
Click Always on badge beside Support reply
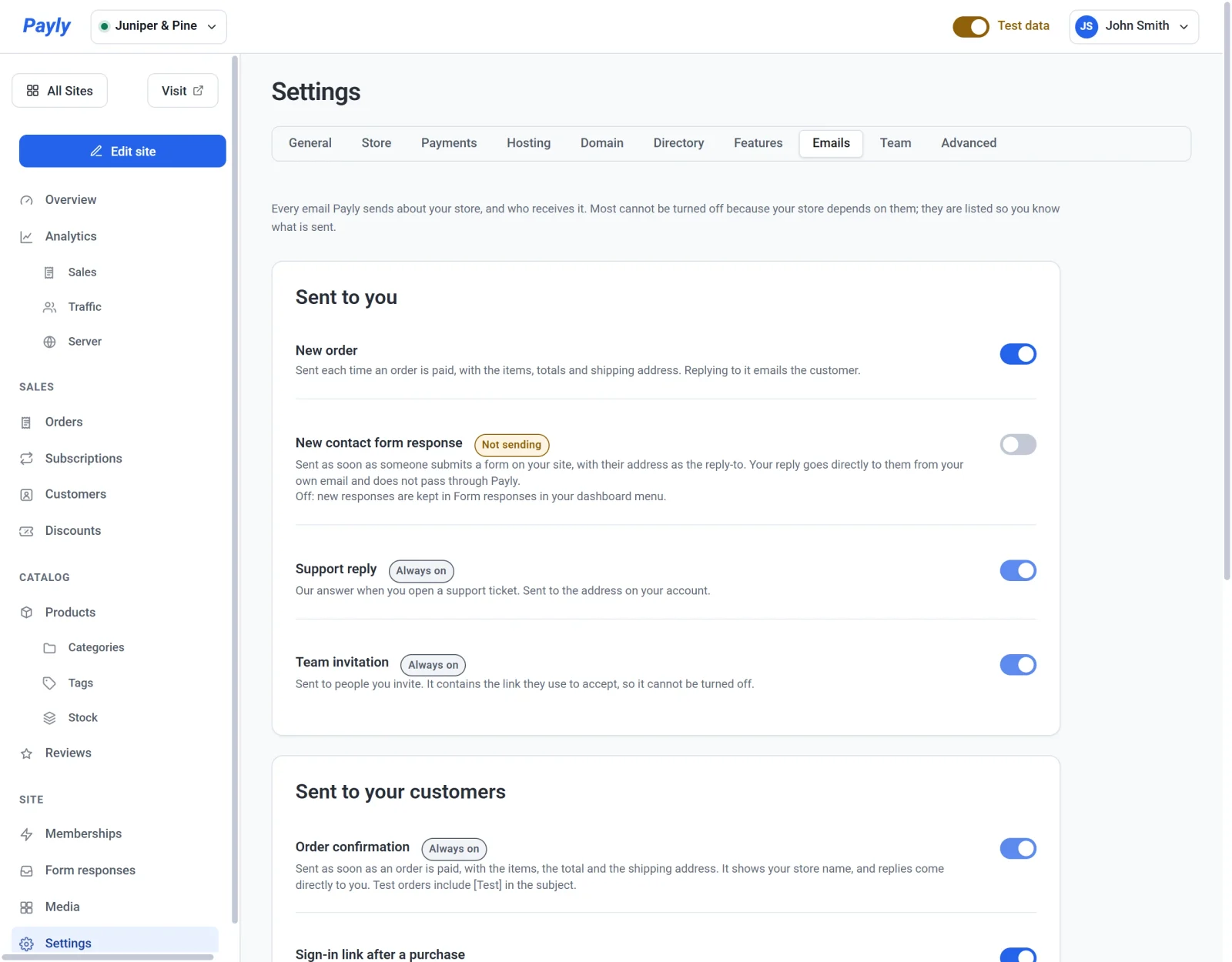(x=421, y=571)
